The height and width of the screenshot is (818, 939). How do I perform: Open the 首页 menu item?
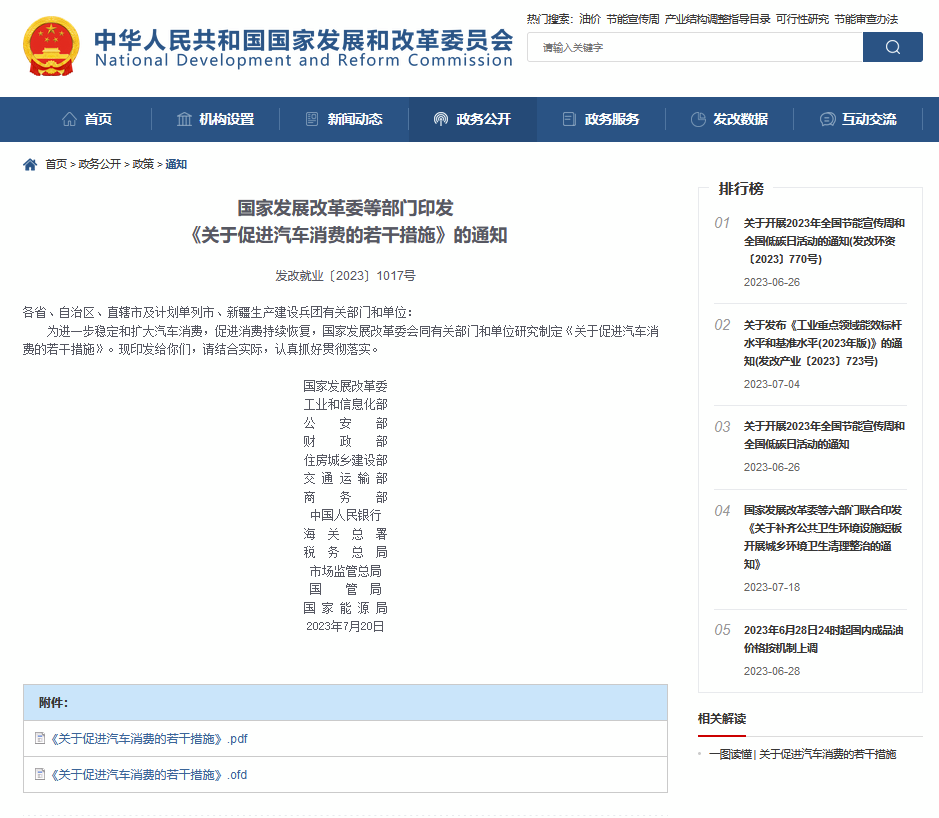[x=87, y=119]
